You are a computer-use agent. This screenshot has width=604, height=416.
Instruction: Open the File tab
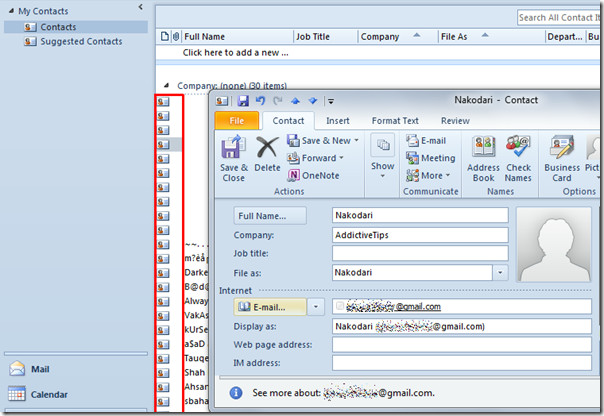[237, 121]
